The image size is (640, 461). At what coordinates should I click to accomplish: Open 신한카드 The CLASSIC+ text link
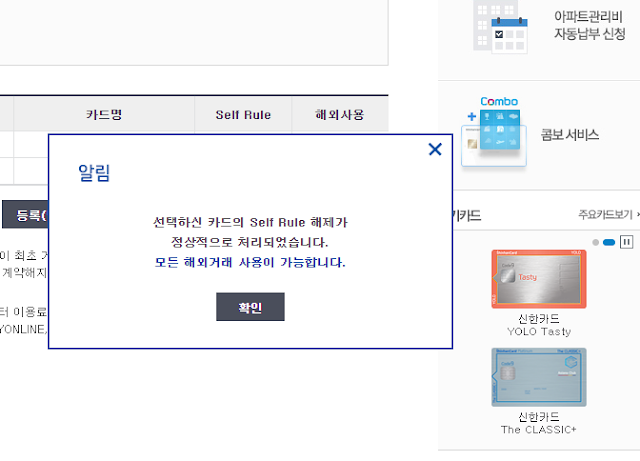click(x=539, y=423)
